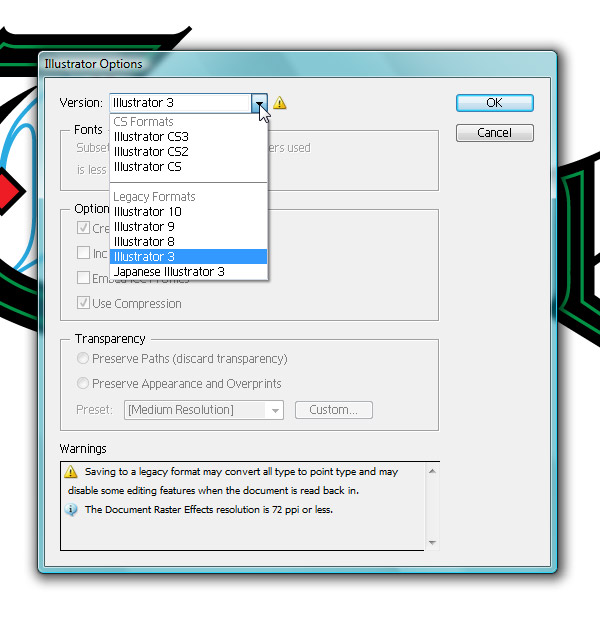
Task: Choose Japanese Illustrator 3 format
Action: pyautogui.click(x=189, y=272)
